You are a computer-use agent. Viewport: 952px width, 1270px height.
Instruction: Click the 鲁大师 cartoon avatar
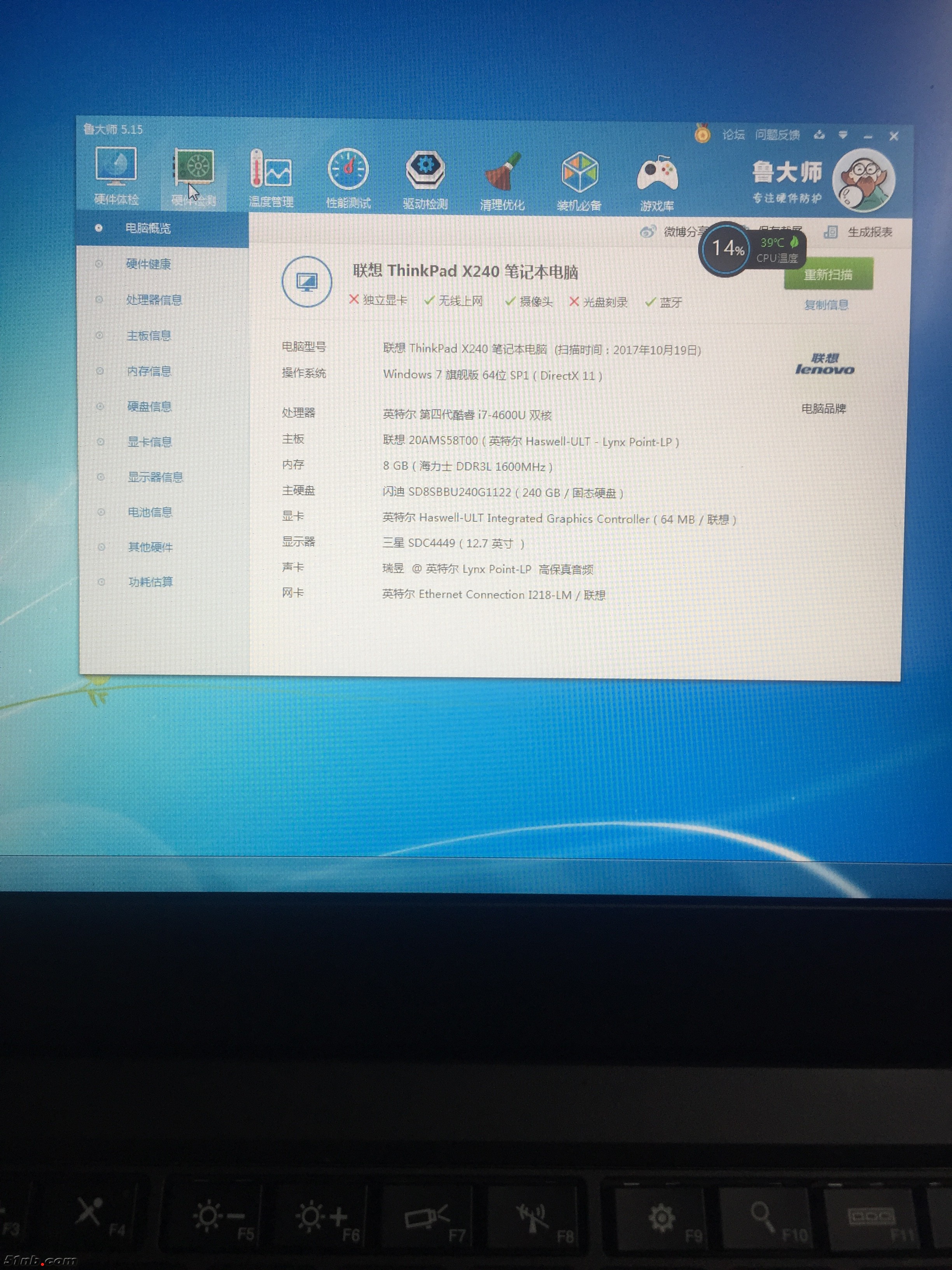click(x=864, y=180)
